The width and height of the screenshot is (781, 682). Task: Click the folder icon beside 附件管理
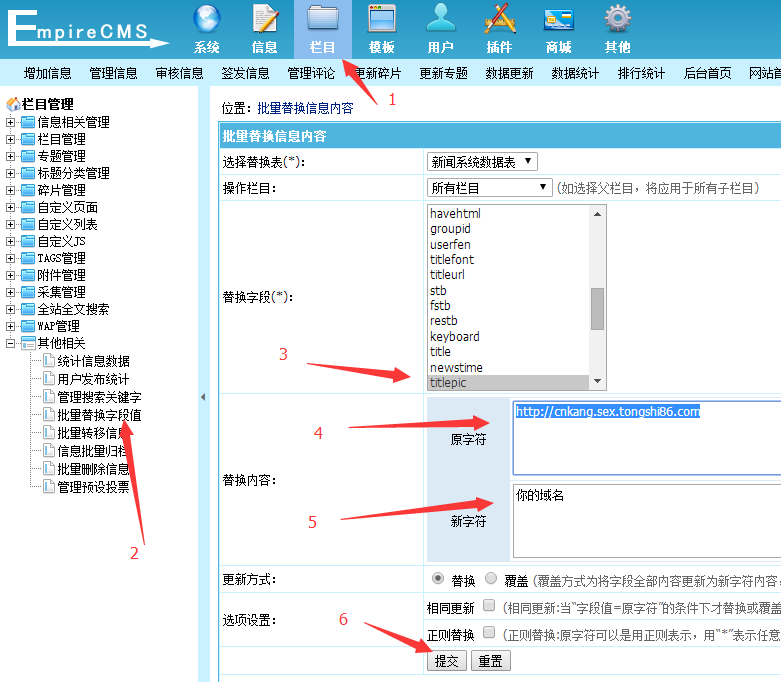[x=28, y=275]
